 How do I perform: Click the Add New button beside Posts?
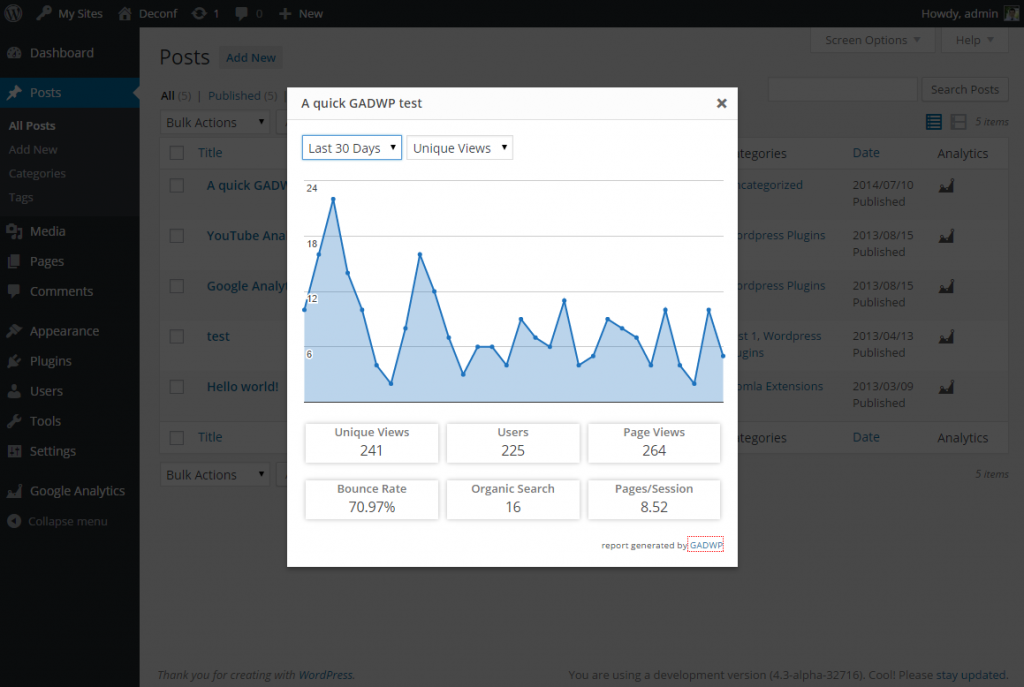click(251, 57)
